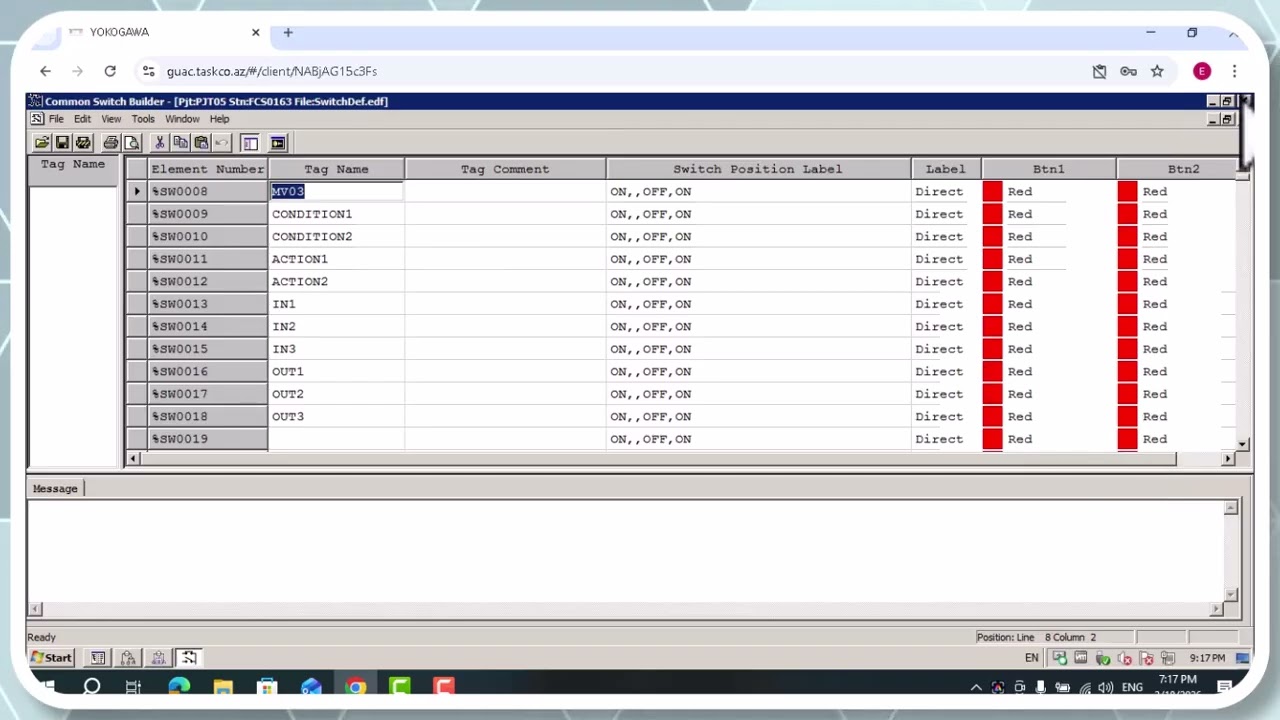Click the Direct label cell for %SW0014
Image resolution: width=1280 pixels, height=720 pixels.
(x=946, y=327)
